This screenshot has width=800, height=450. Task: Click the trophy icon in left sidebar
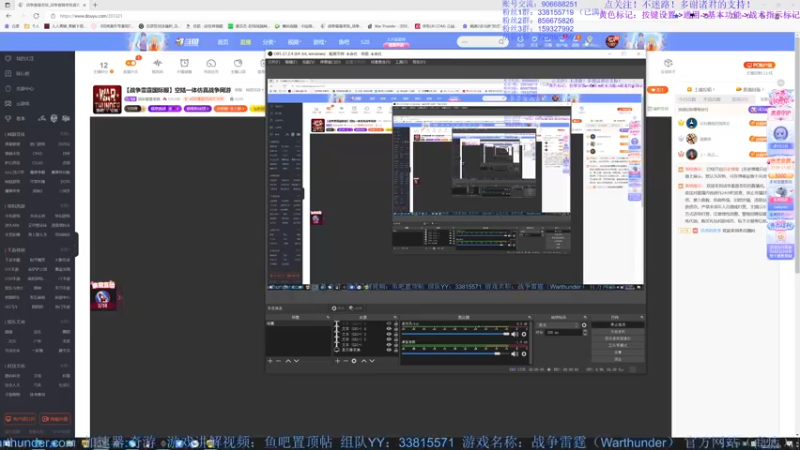pyautogui.click(x=8, y=118)
